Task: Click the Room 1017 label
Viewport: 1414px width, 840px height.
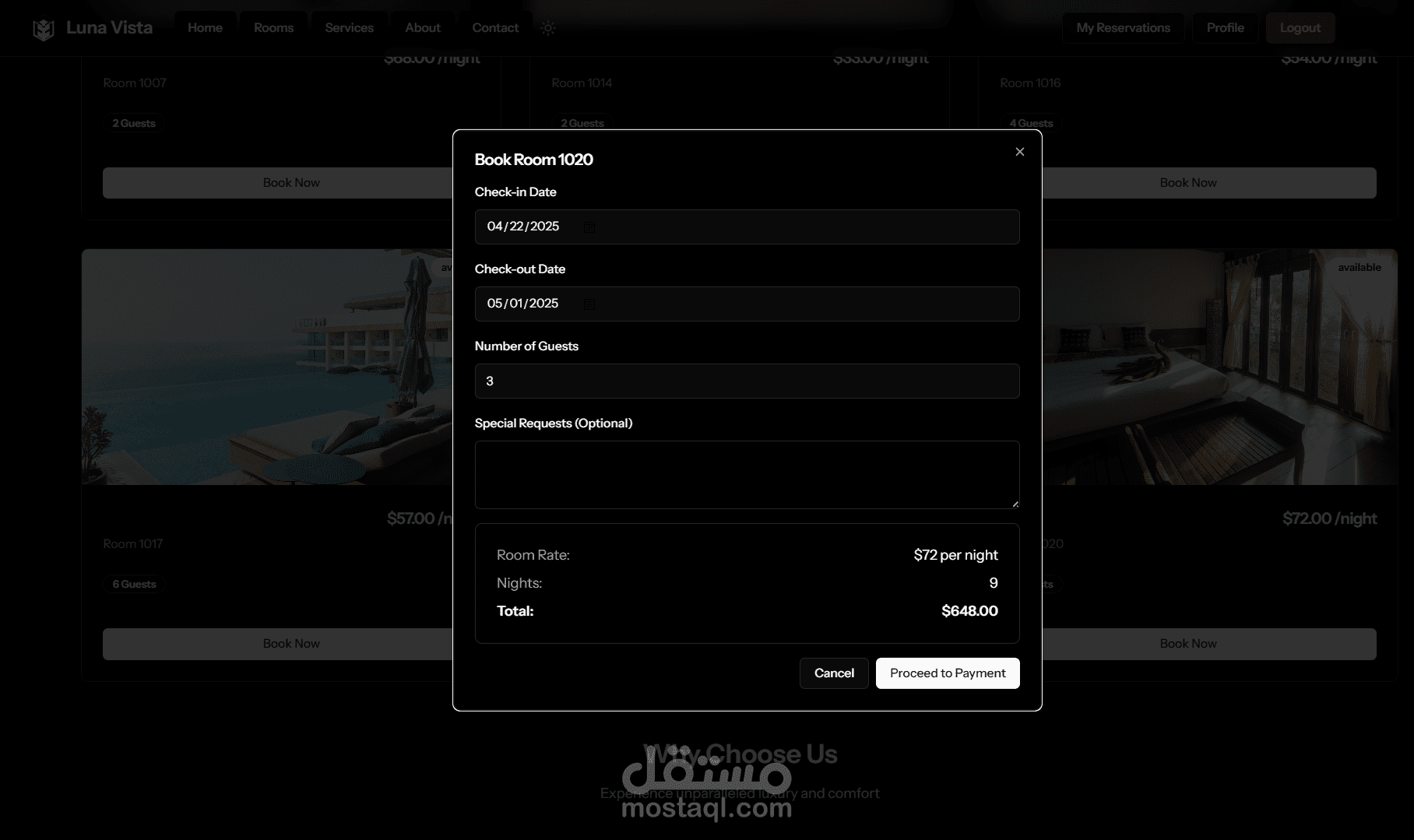Action: click(x=133, y=543)
